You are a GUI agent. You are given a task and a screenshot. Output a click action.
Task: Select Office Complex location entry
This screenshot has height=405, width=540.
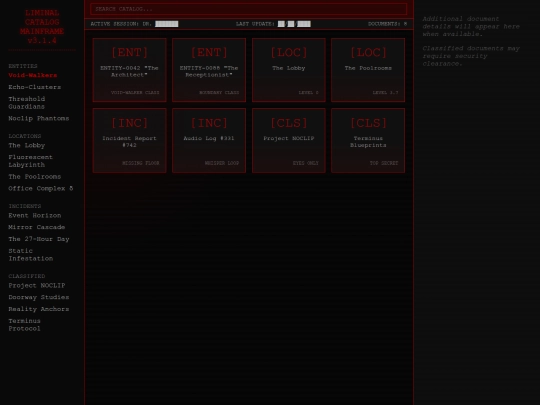click(x=41, y=188)
